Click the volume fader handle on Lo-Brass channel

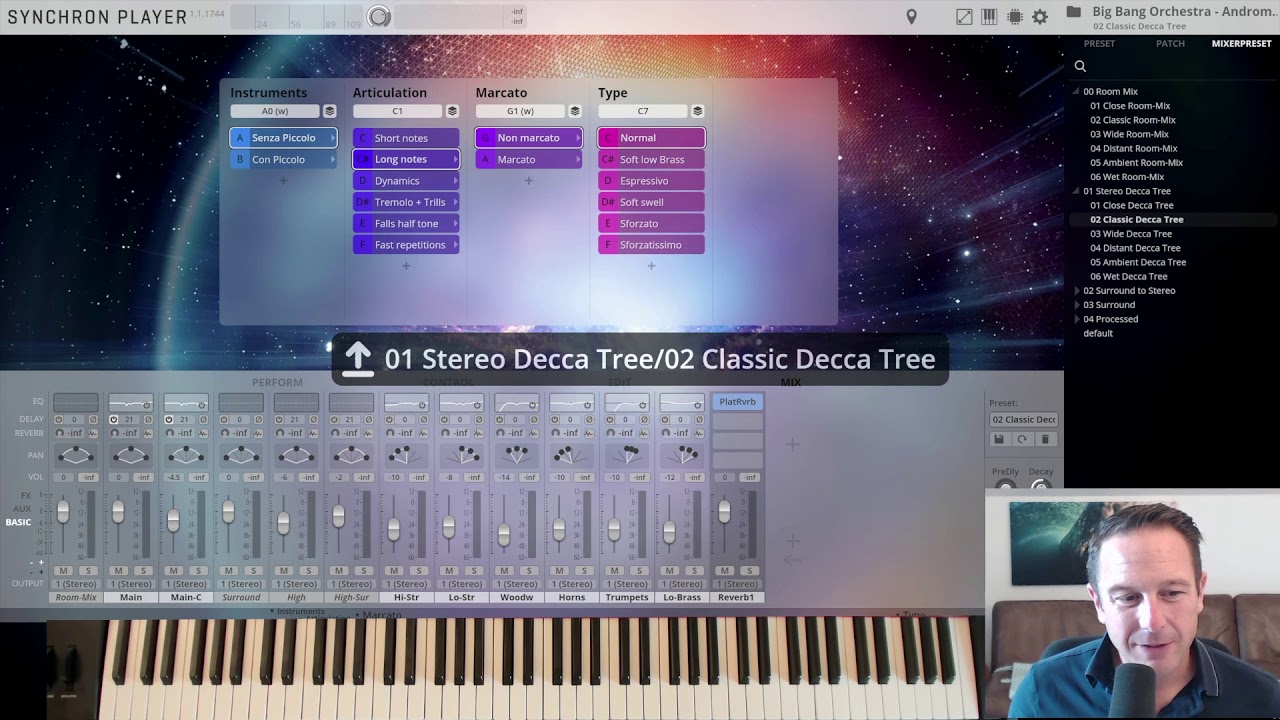669,533
